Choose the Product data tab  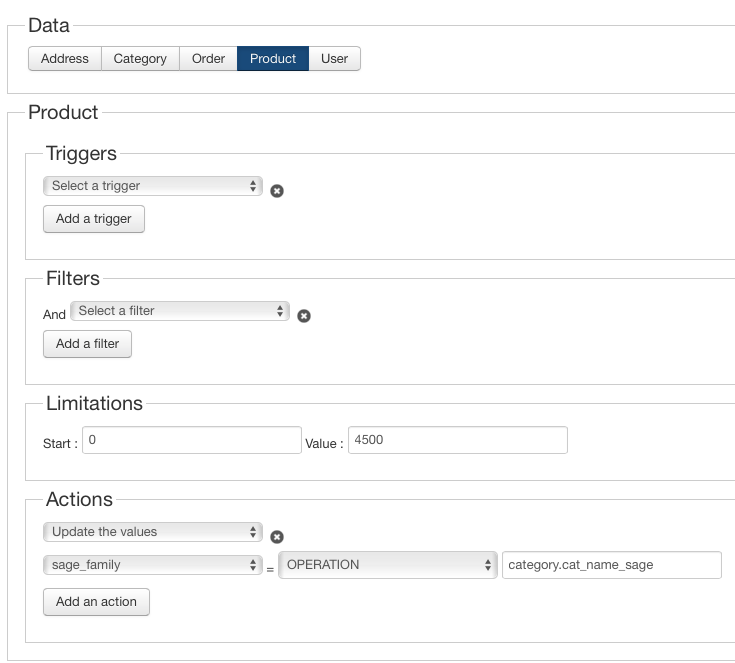pyautogui.click(x=273, y=59)
